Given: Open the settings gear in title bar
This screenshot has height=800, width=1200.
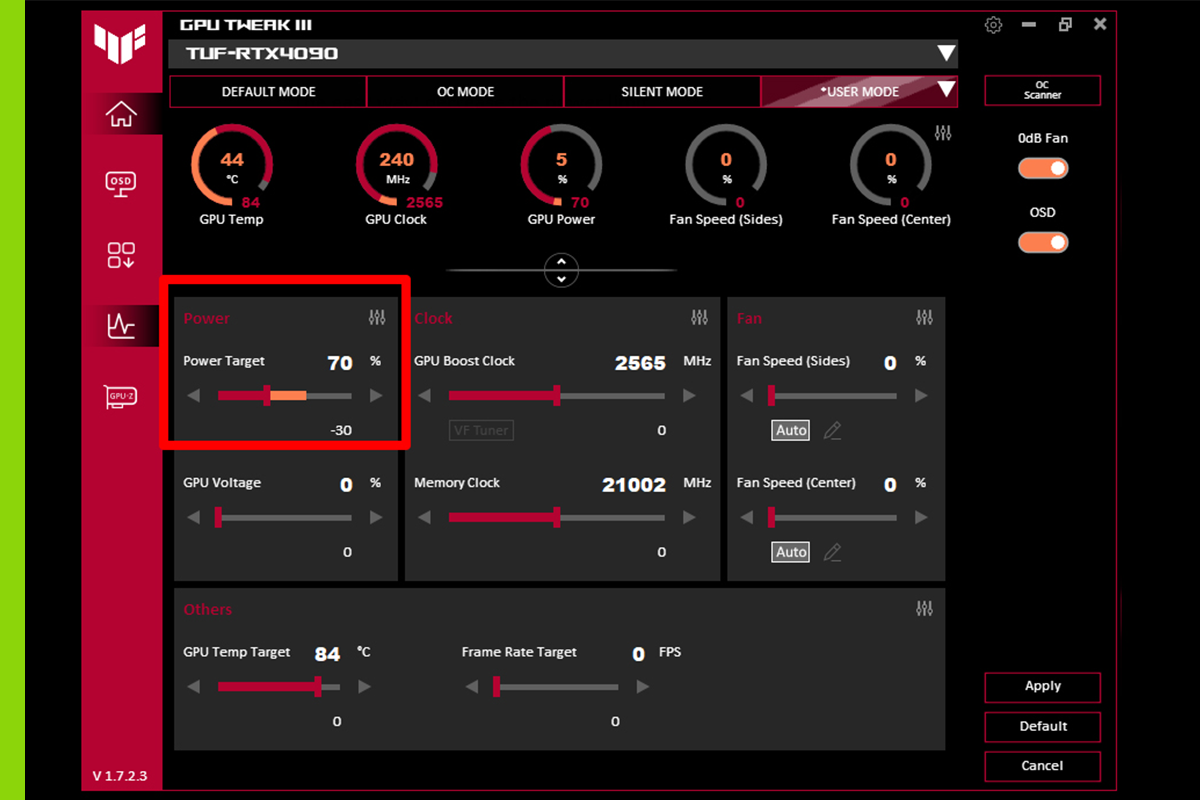Looking at the screenshot, I should (x=993, y=25).
